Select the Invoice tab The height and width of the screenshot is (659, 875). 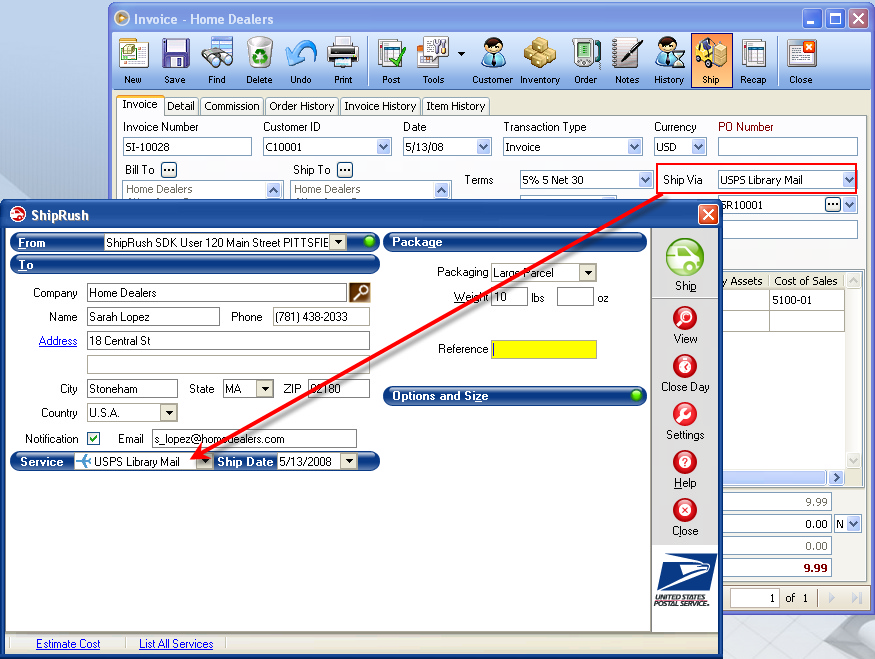[x=140, y=104]
